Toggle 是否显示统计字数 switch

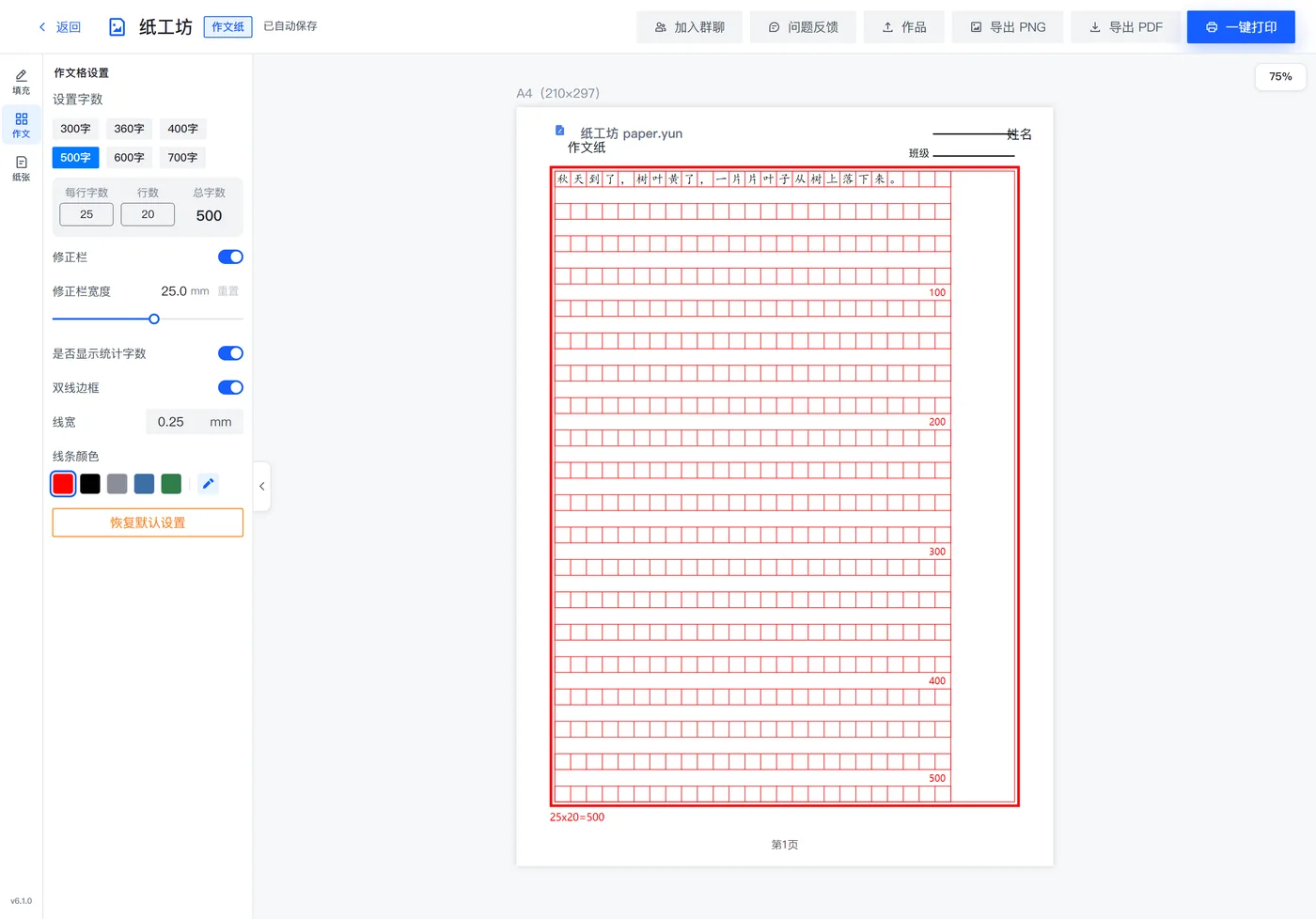(230, 353)
